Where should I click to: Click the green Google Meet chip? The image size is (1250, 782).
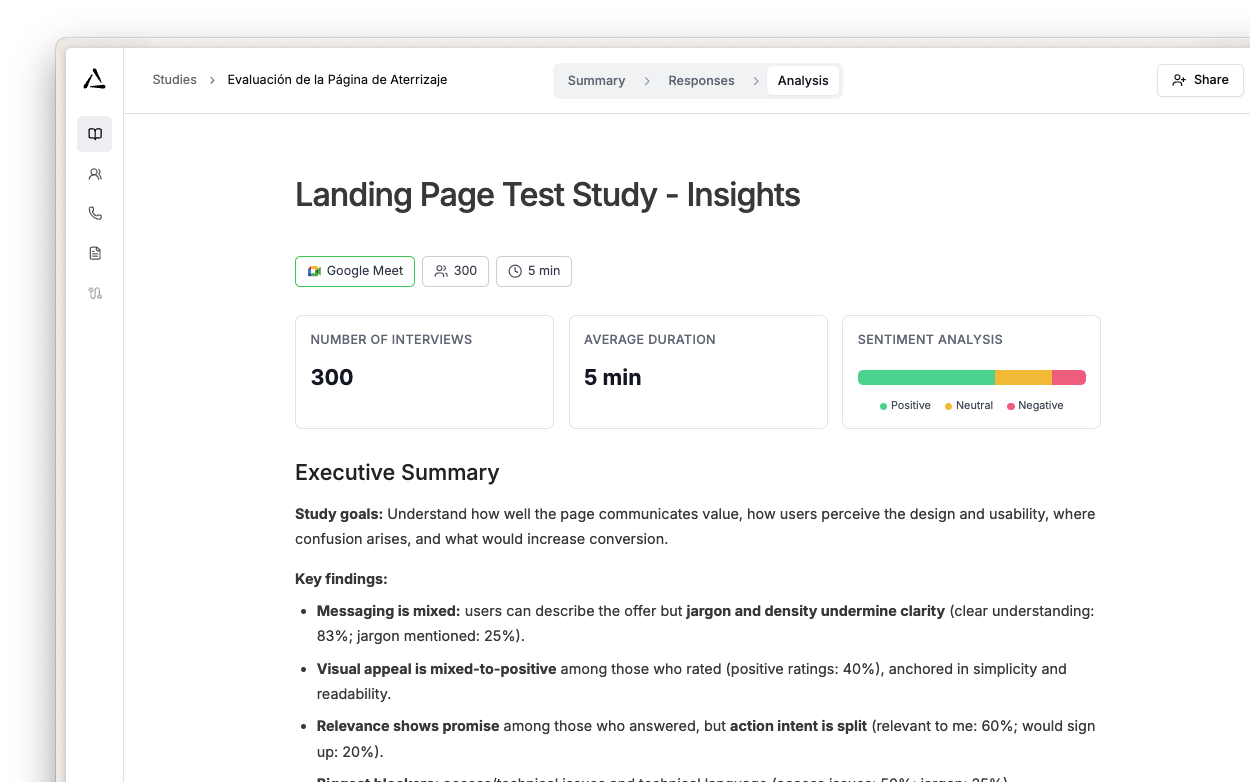(x=354, y=271)
